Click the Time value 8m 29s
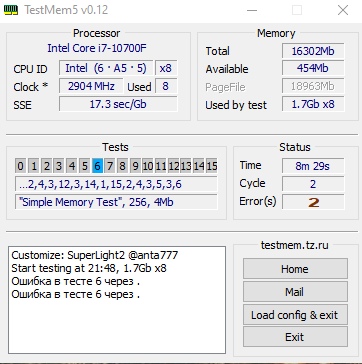Screen dimensions: 362x364 coord(313,166)
